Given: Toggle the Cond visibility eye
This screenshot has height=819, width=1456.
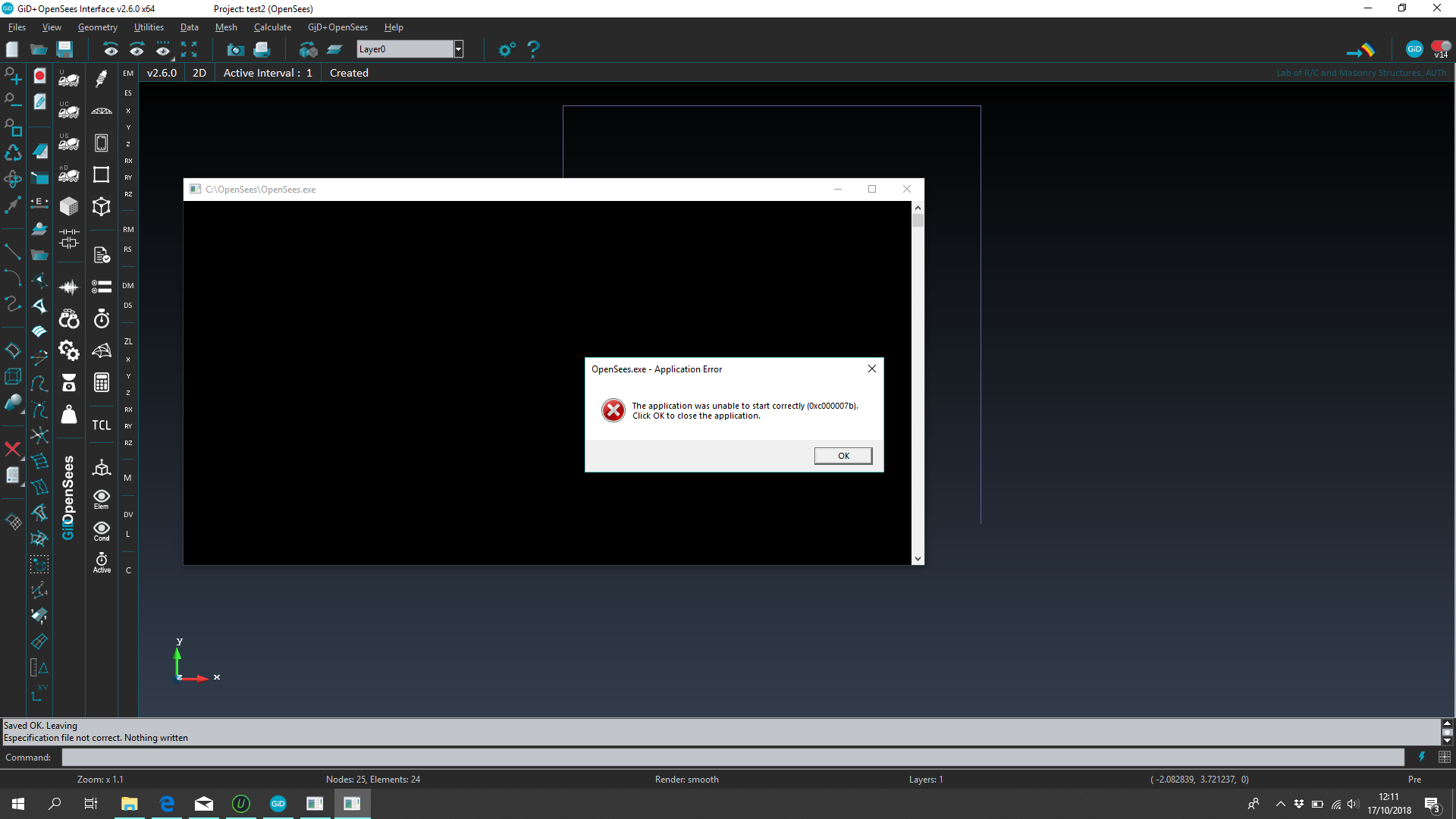Looking at the screenshot, I should tap(102, 530).
